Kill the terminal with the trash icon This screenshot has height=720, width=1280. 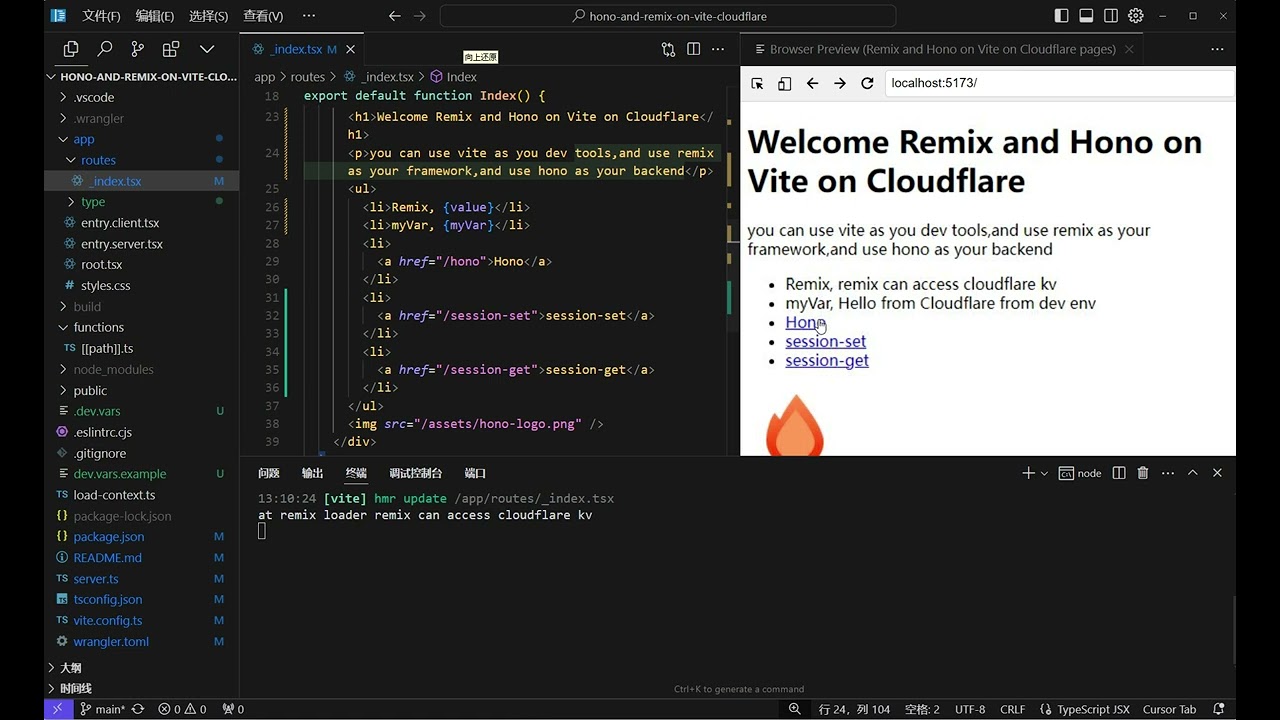[x=1143, y=473]
